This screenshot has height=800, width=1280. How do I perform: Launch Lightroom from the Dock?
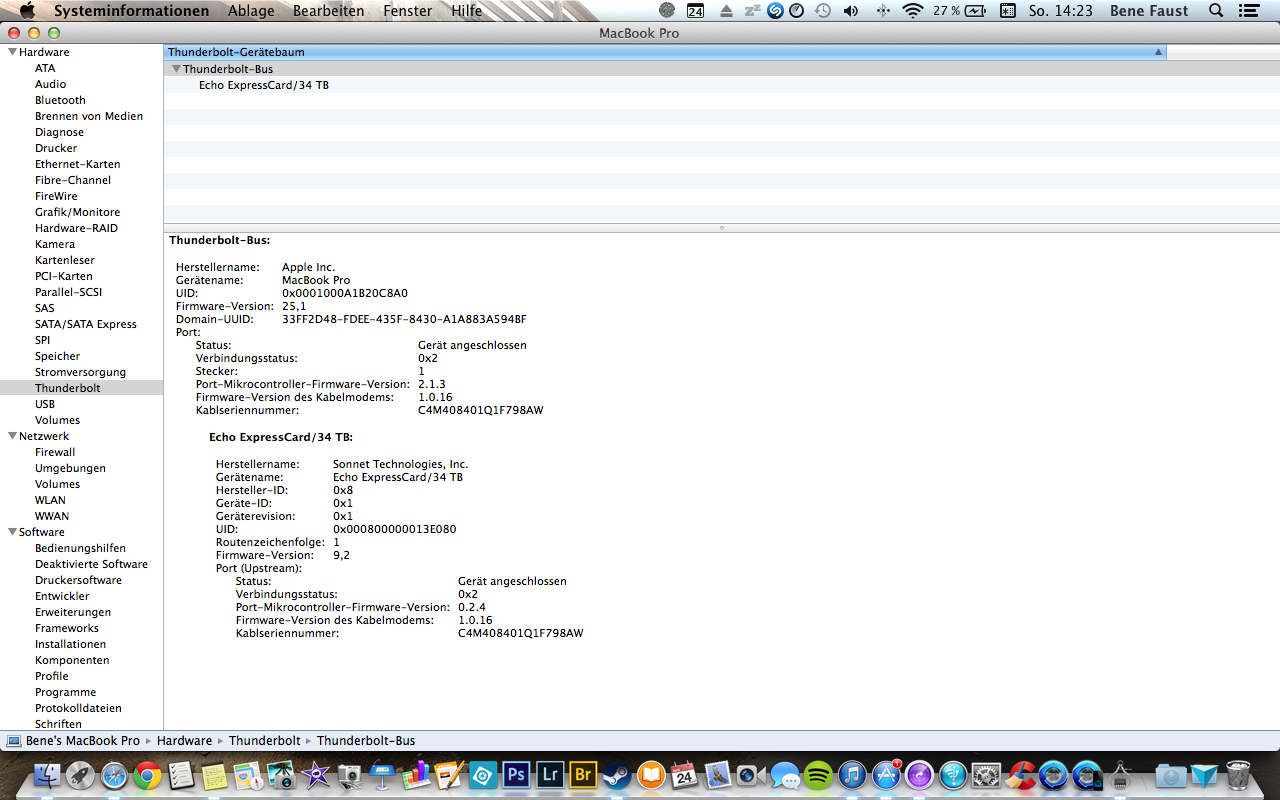pos(550,775)
